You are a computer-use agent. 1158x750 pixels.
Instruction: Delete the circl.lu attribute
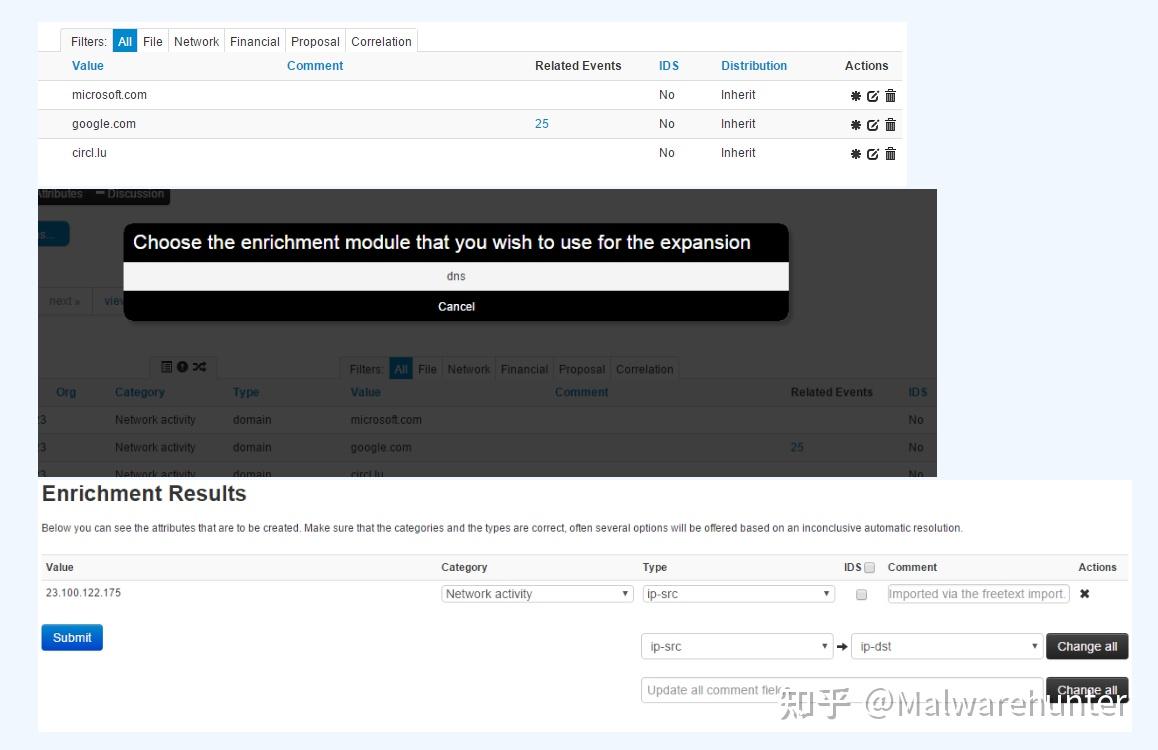point(888,153)
